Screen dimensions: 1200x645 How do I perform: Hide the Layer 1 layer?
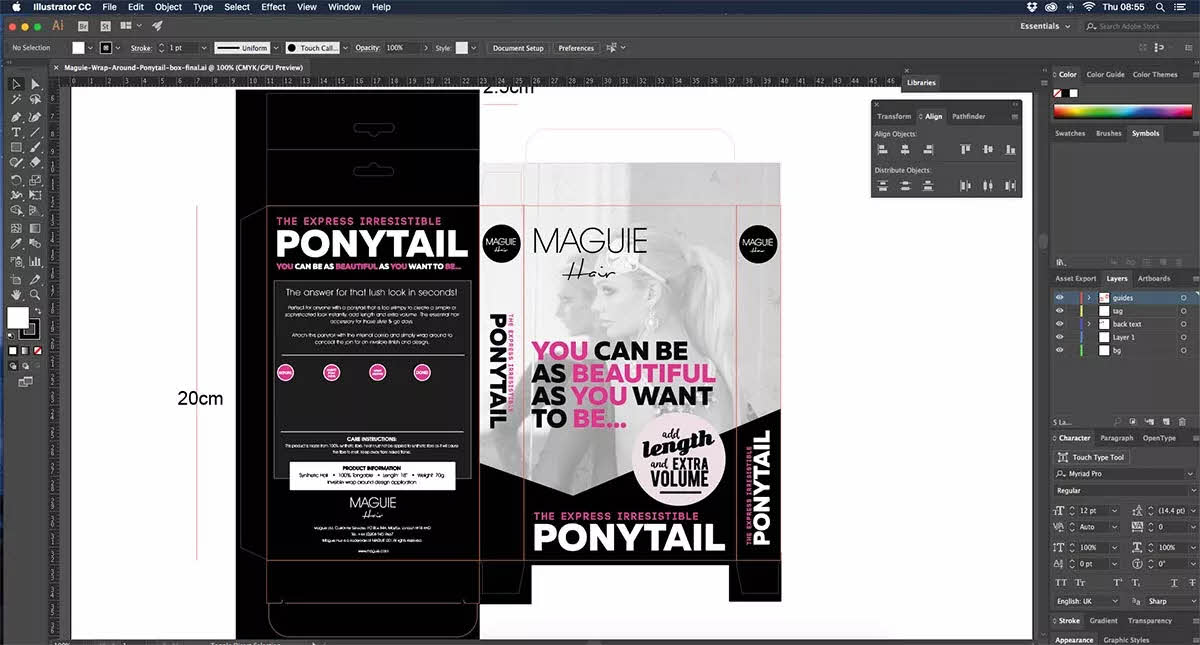click(x=1059, y=337)
